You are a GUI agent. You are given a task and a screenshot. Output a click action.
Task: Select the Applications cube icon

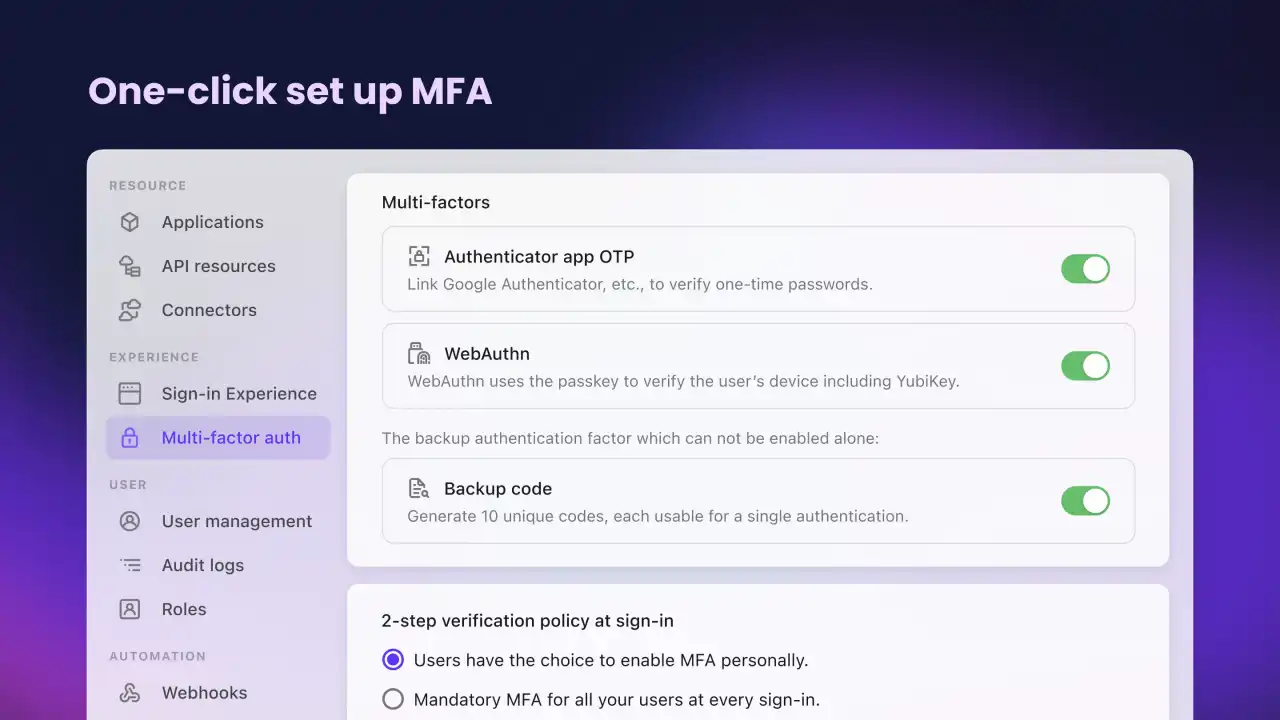130,222
